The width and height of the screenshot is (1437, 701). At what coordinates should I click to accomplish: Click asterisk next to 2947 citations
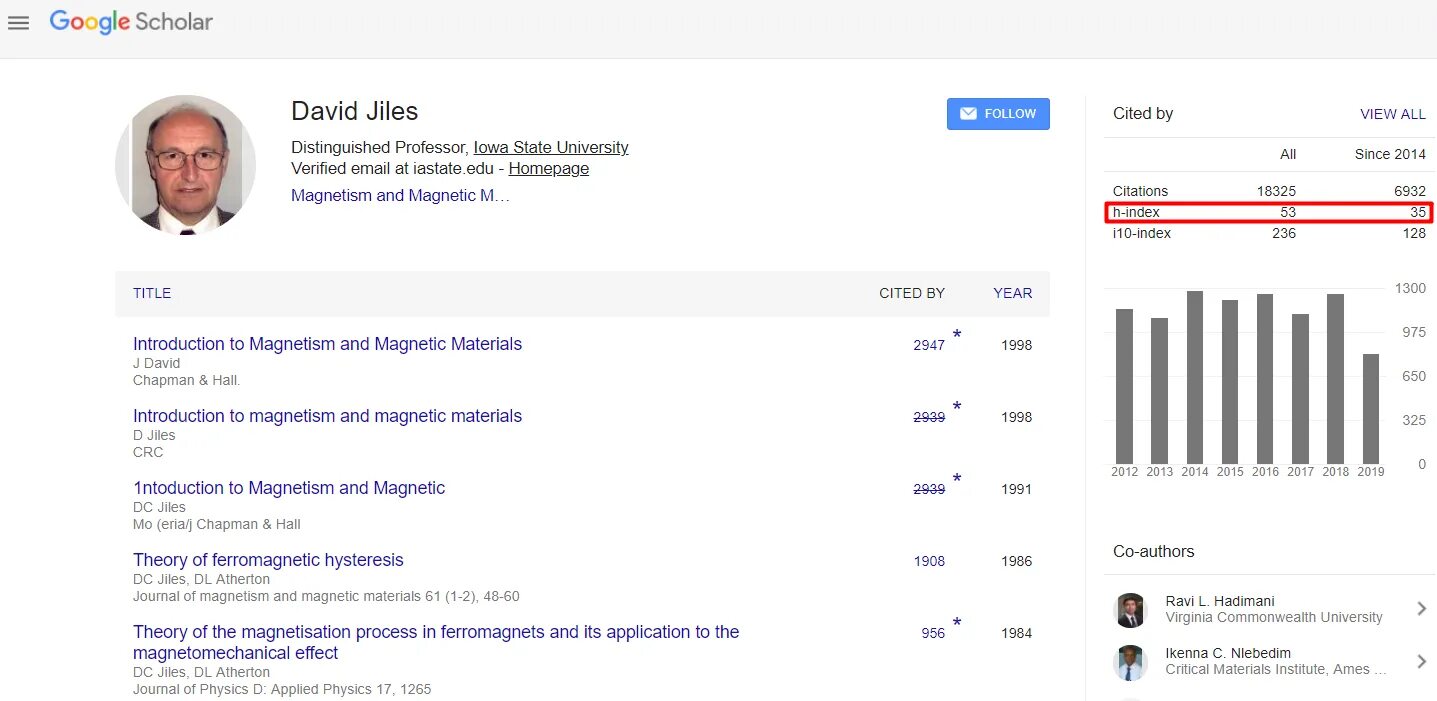957,335
